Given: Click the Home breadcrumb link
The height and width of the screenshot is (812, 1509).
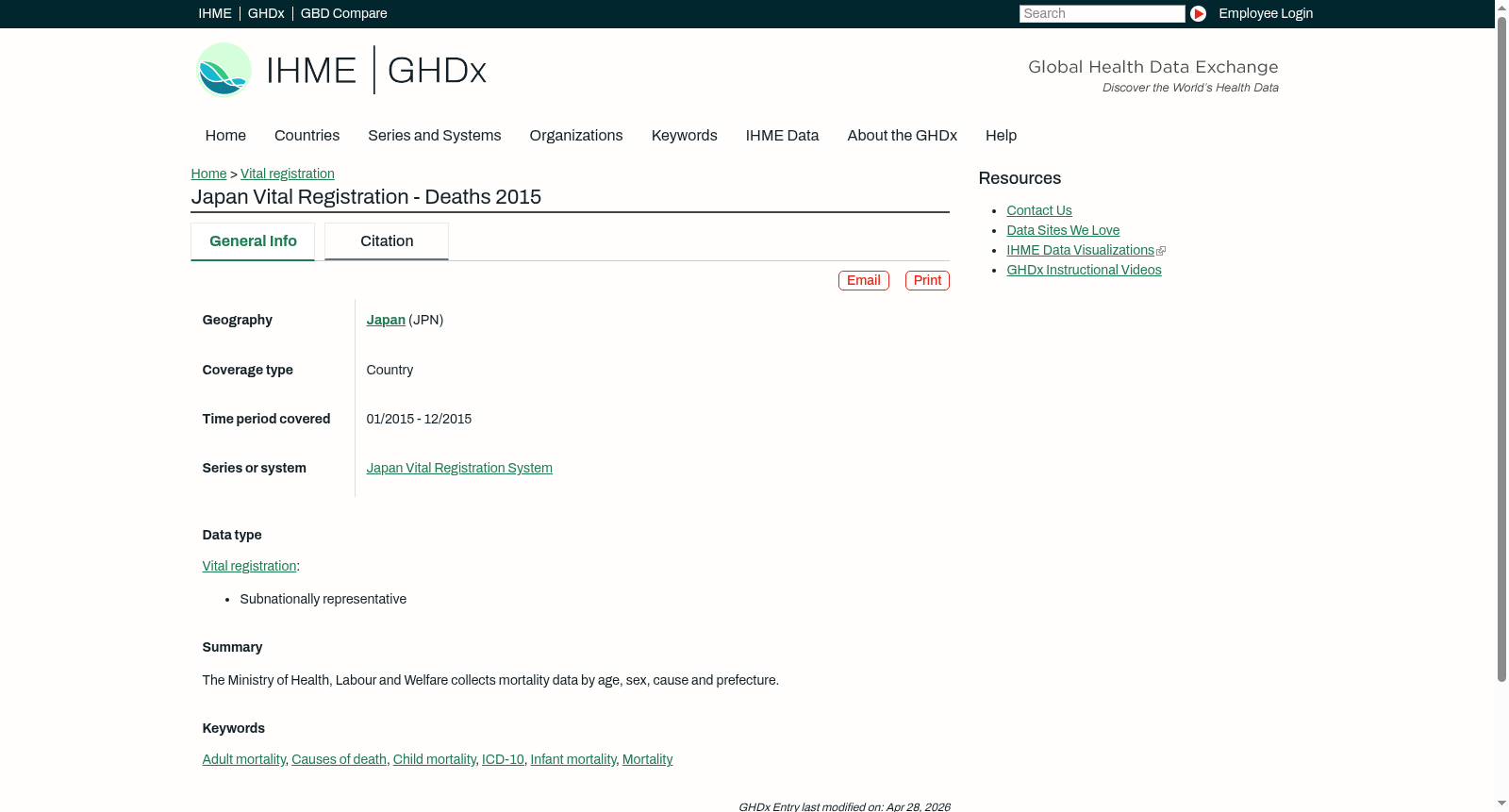Looking at the screenshot, I should [x=208, y=174].
